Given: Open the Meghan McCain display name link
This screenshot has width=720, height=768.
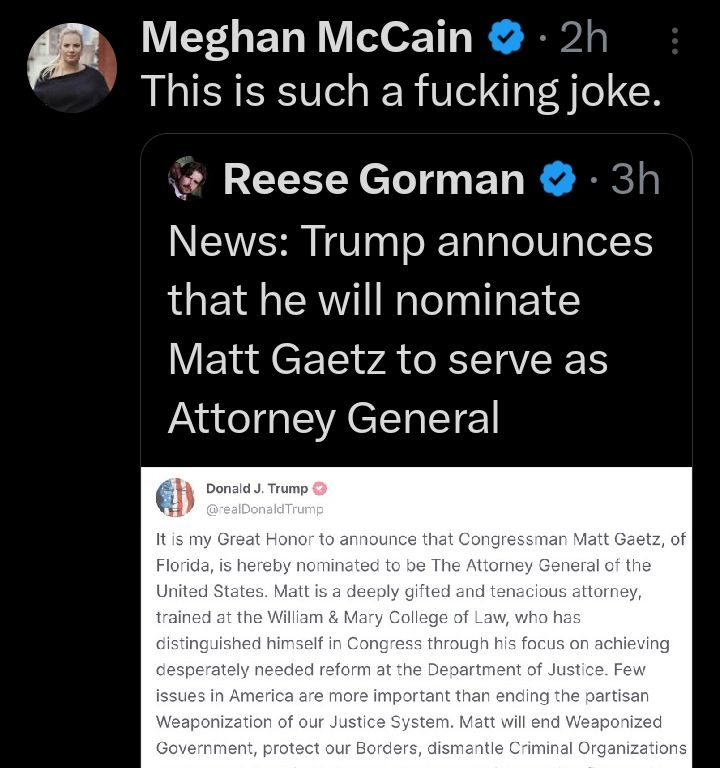Looking at the screenshot, I should click(307, 39).
